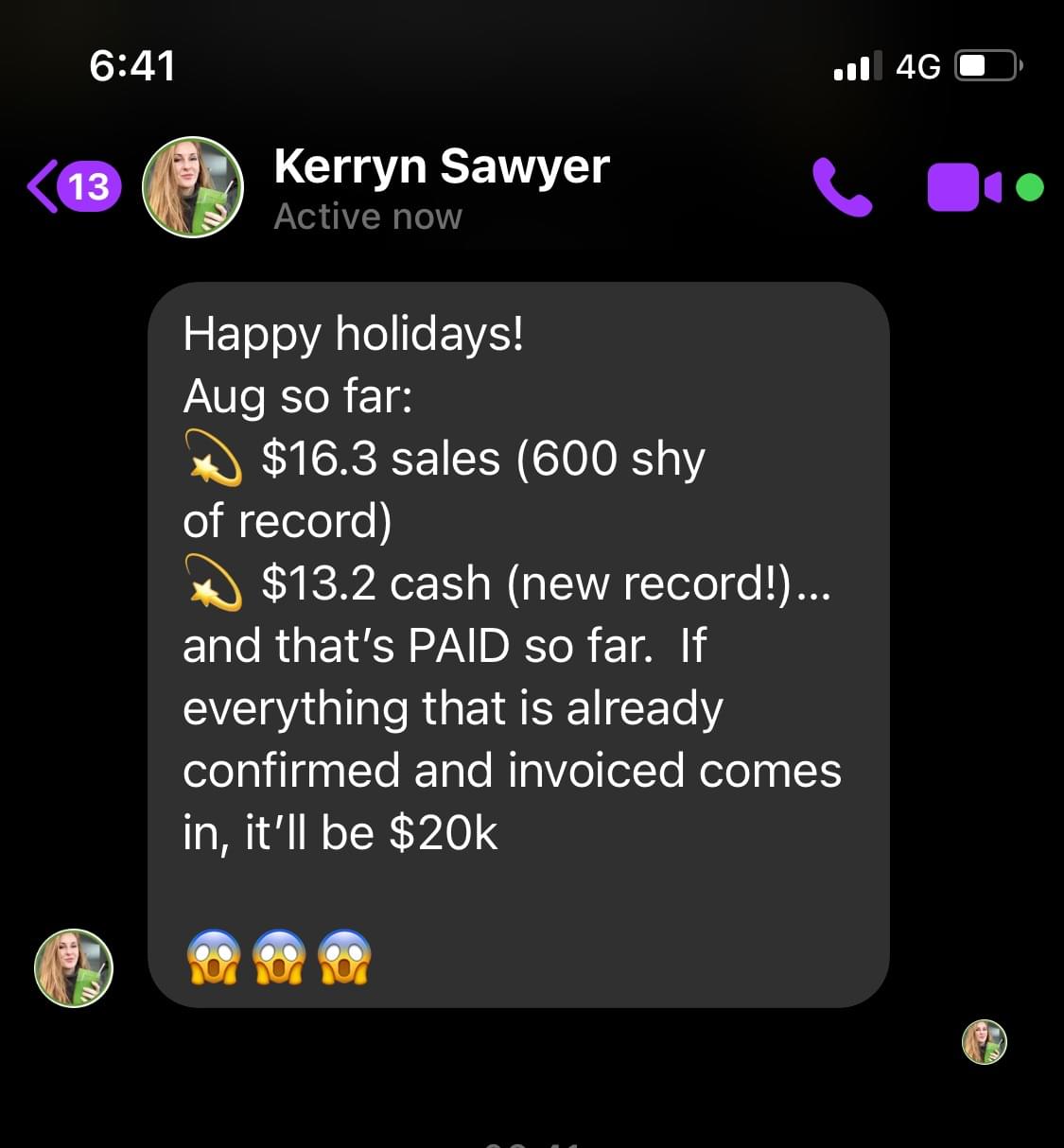Tap the 6:41 clock in status bar
Viewport: 1064px width, 1148px height.
tap(132, 66)
